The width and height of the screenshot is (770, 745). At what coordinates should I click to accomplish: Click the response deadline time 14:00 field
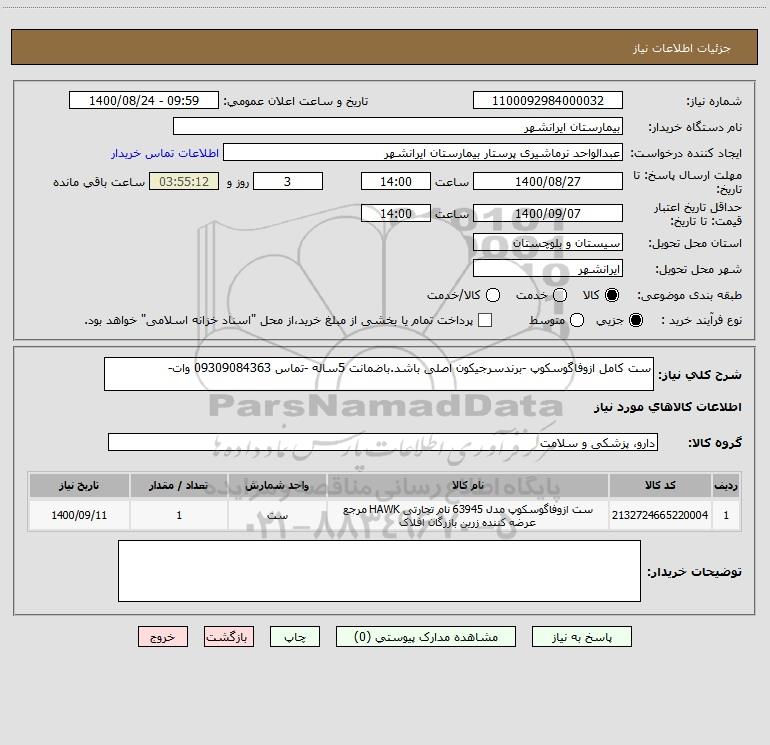tap(396, 181)
